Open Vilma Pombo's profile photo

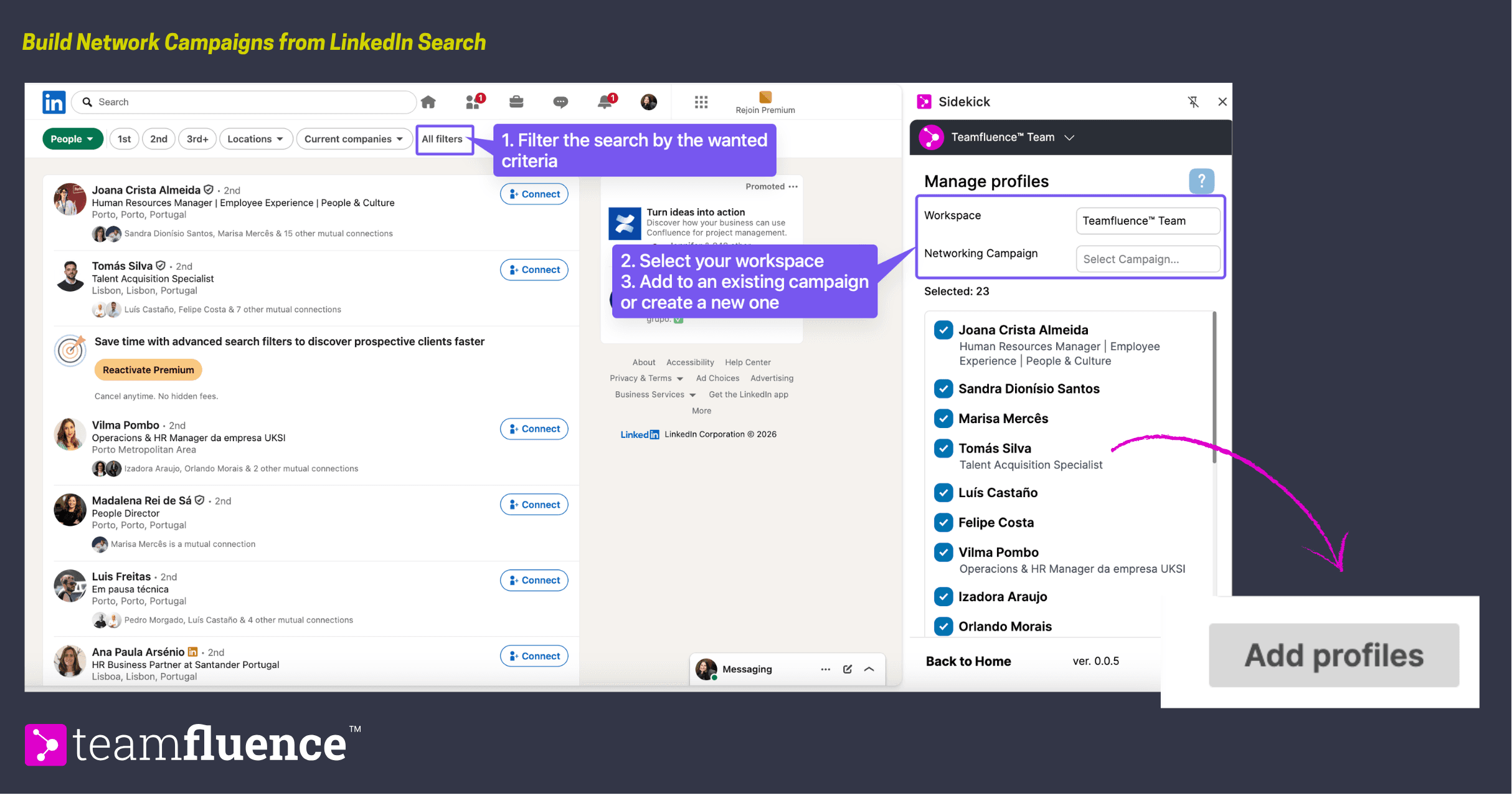[70, 434]
